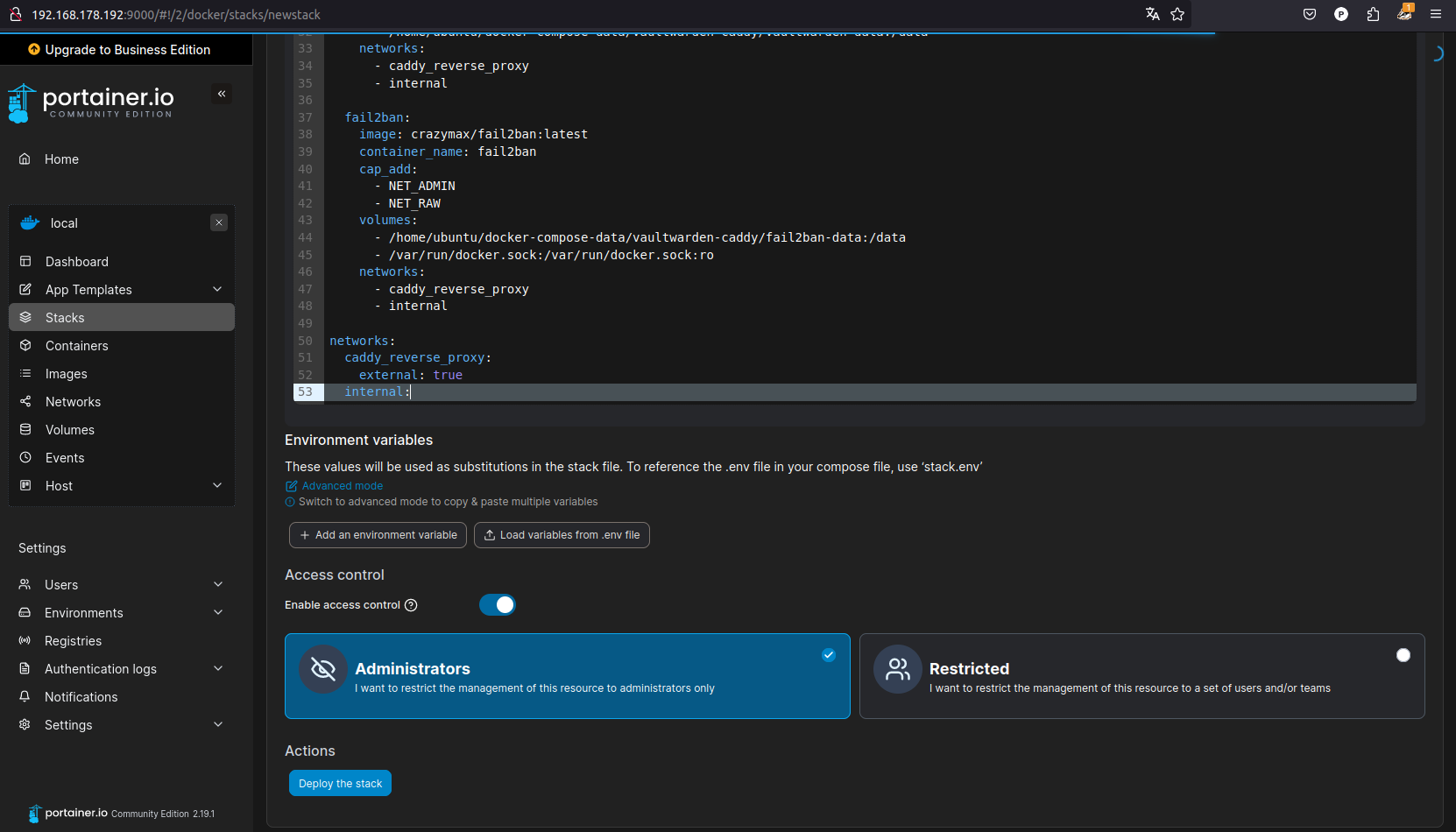Select the Administrators access option
This screenshot has width=1456, height=832.
coord(567,676)
